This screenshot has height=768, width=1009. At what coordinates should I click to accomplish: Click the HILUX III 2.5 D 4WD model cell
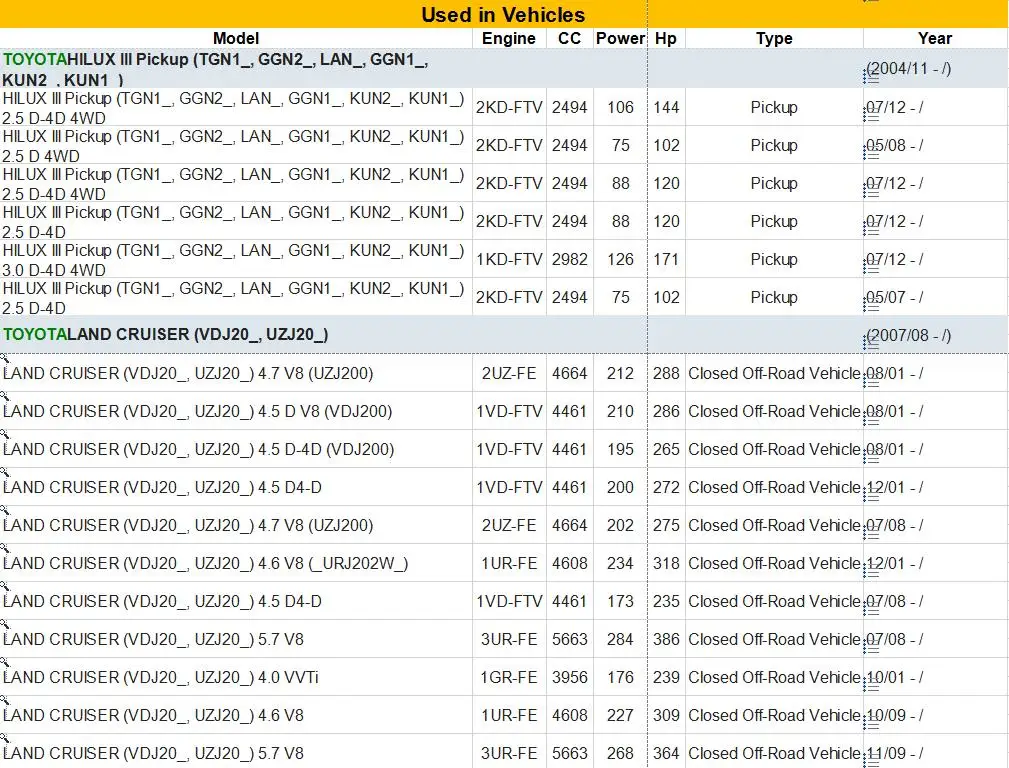[234, 145]
